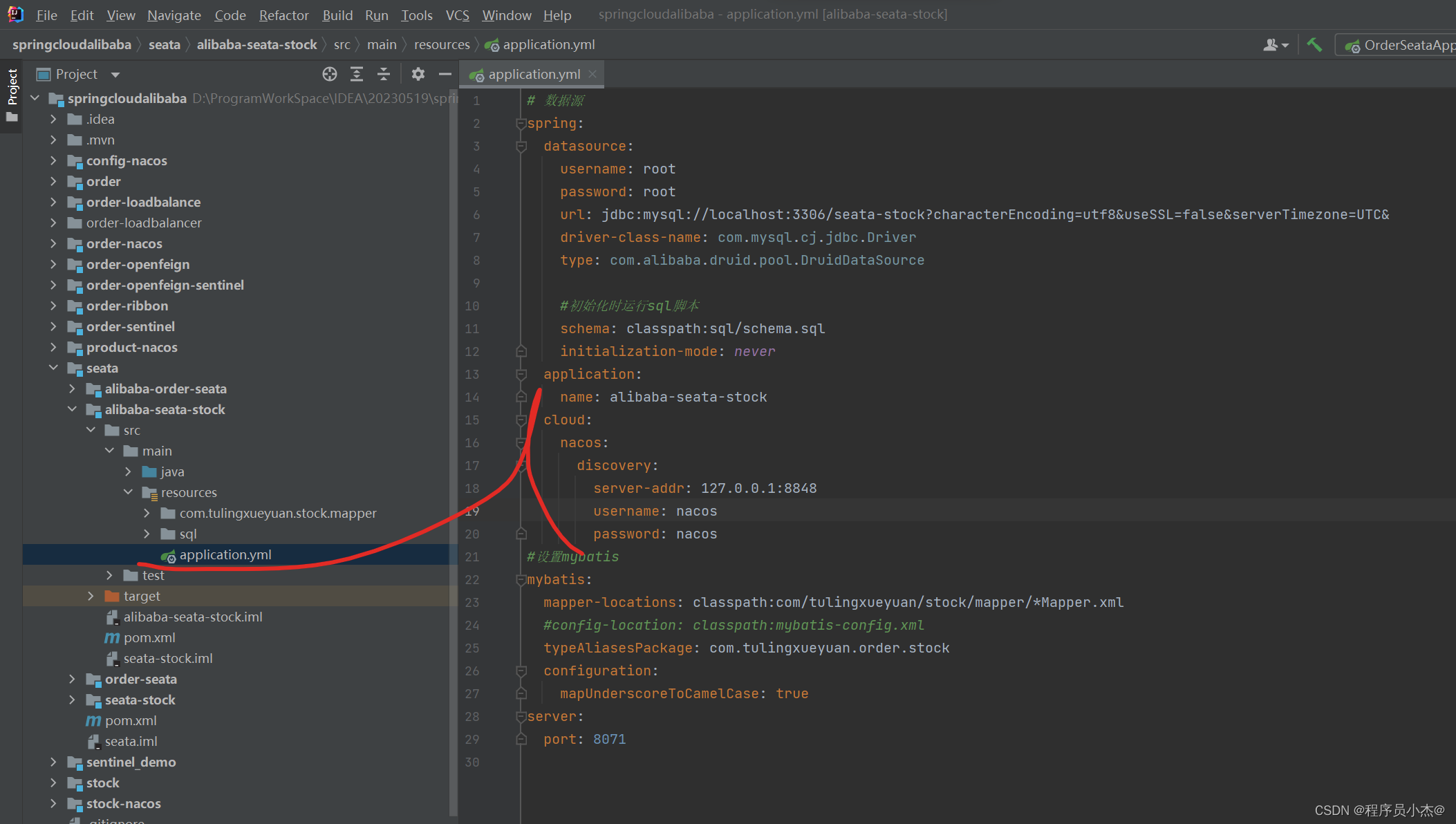Open the Refactor menu
1456x824 pixels.
point(283,15)
